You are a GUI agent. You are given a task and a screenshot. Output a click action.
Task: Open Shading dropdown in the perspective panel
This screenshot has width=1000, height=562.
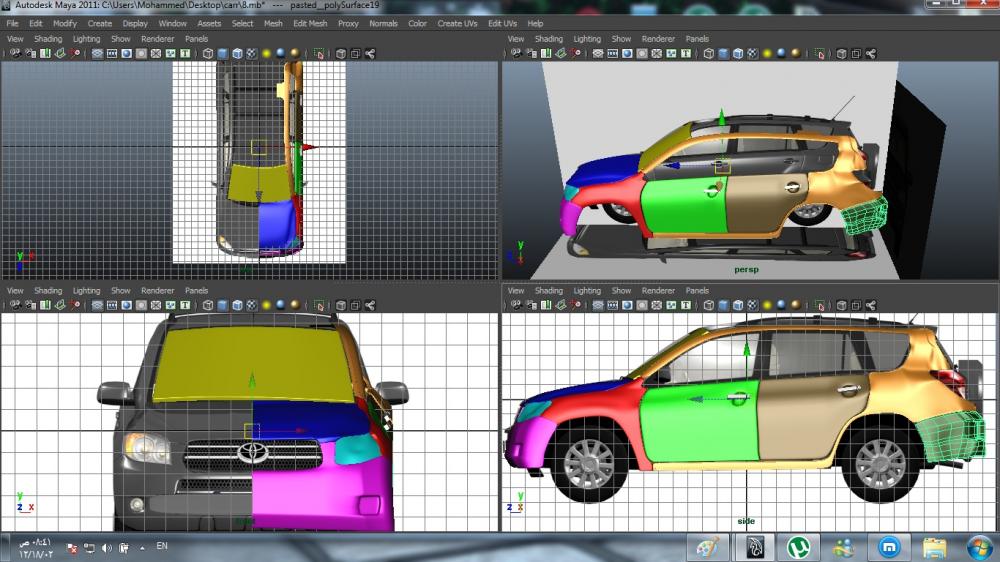coord(549,39)
